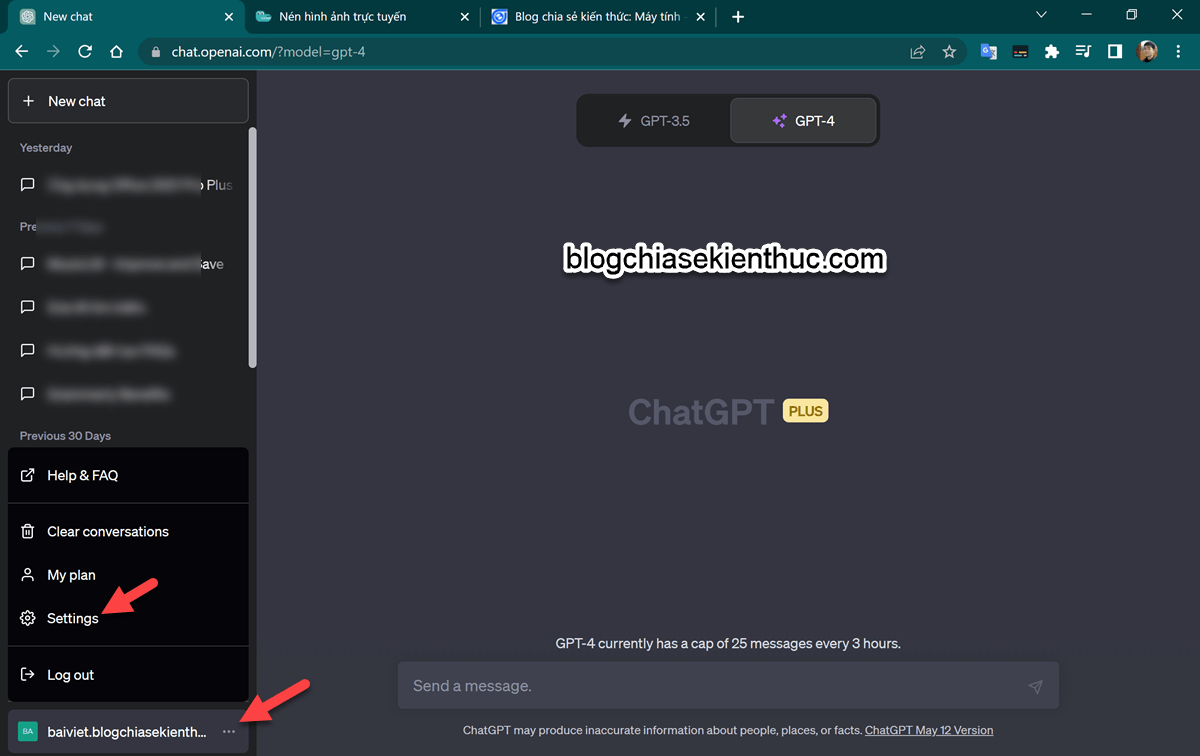Open the Chrome profile avatar

[1147, 52]
